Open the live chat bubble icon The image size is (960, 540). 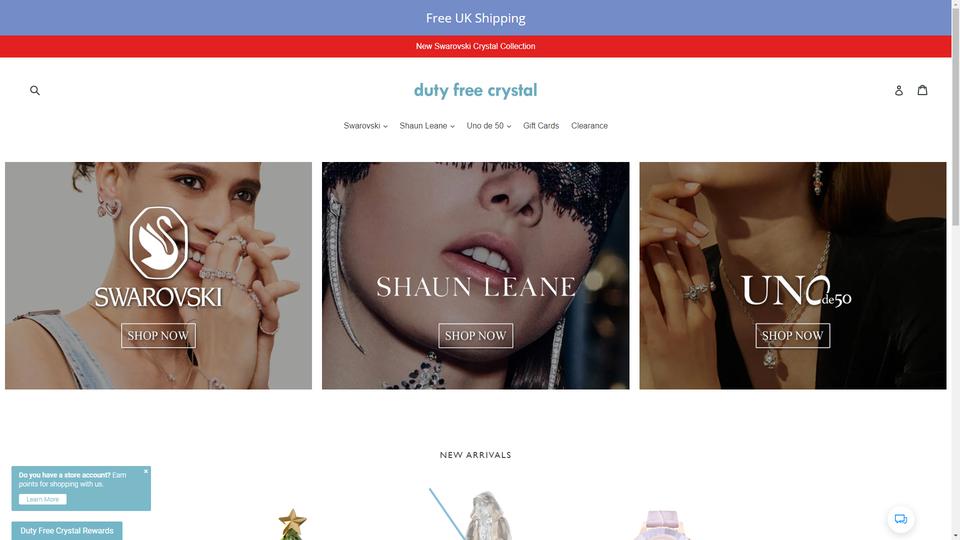[x=901, y=519]
